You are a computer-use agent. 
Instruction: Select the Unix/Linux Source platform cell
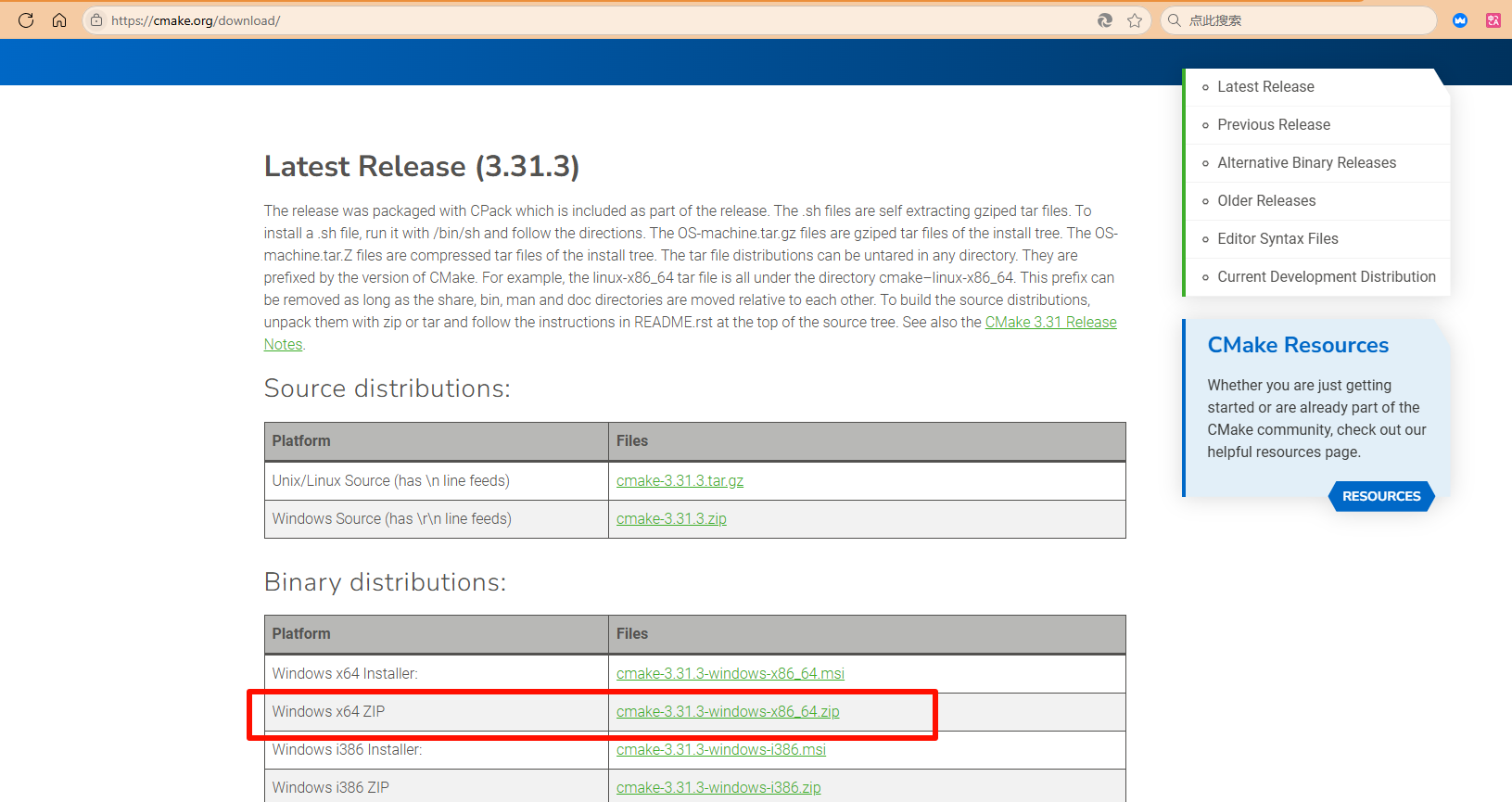[437, 481]
